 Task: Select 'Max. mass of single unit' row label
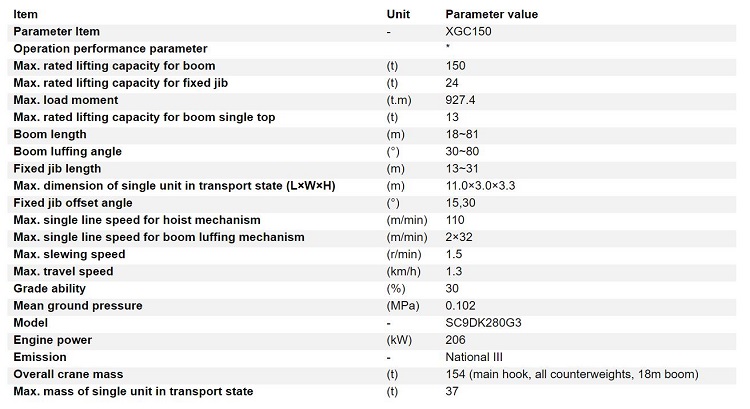click(x=133, y=391)
